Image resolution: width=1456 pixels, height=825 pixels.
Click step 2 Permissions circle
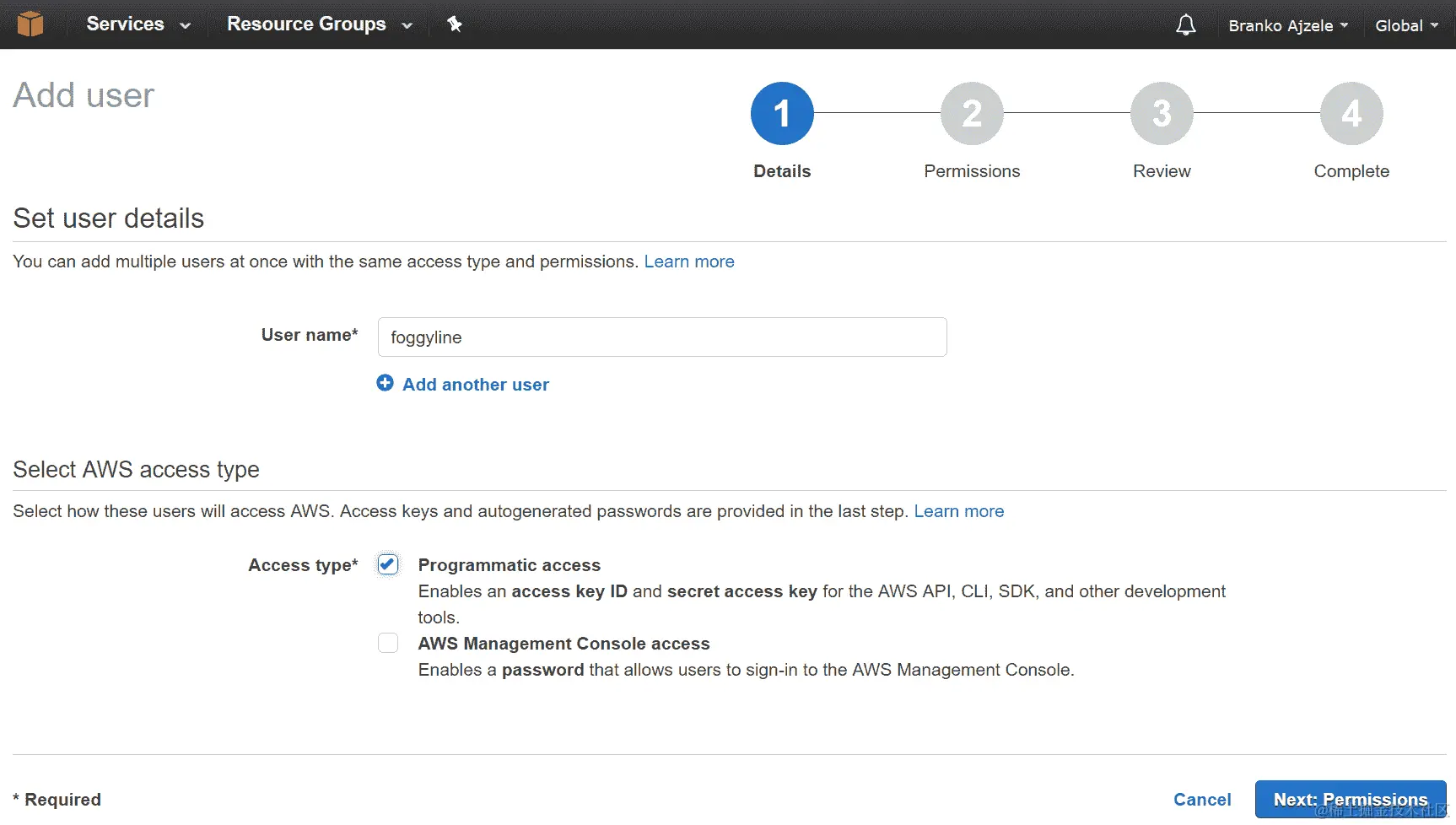tap(972, 113)
